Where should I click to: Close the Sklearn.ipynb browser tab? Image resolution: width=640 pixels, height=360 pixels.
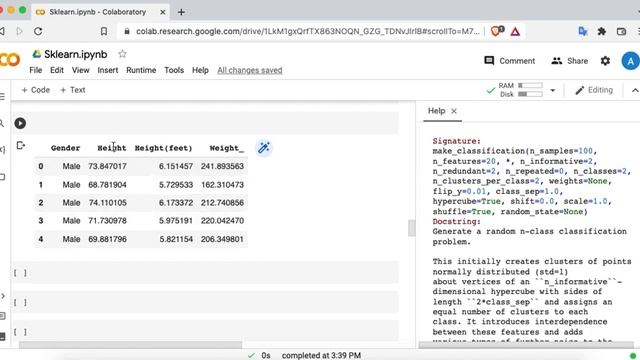(162, 12)
